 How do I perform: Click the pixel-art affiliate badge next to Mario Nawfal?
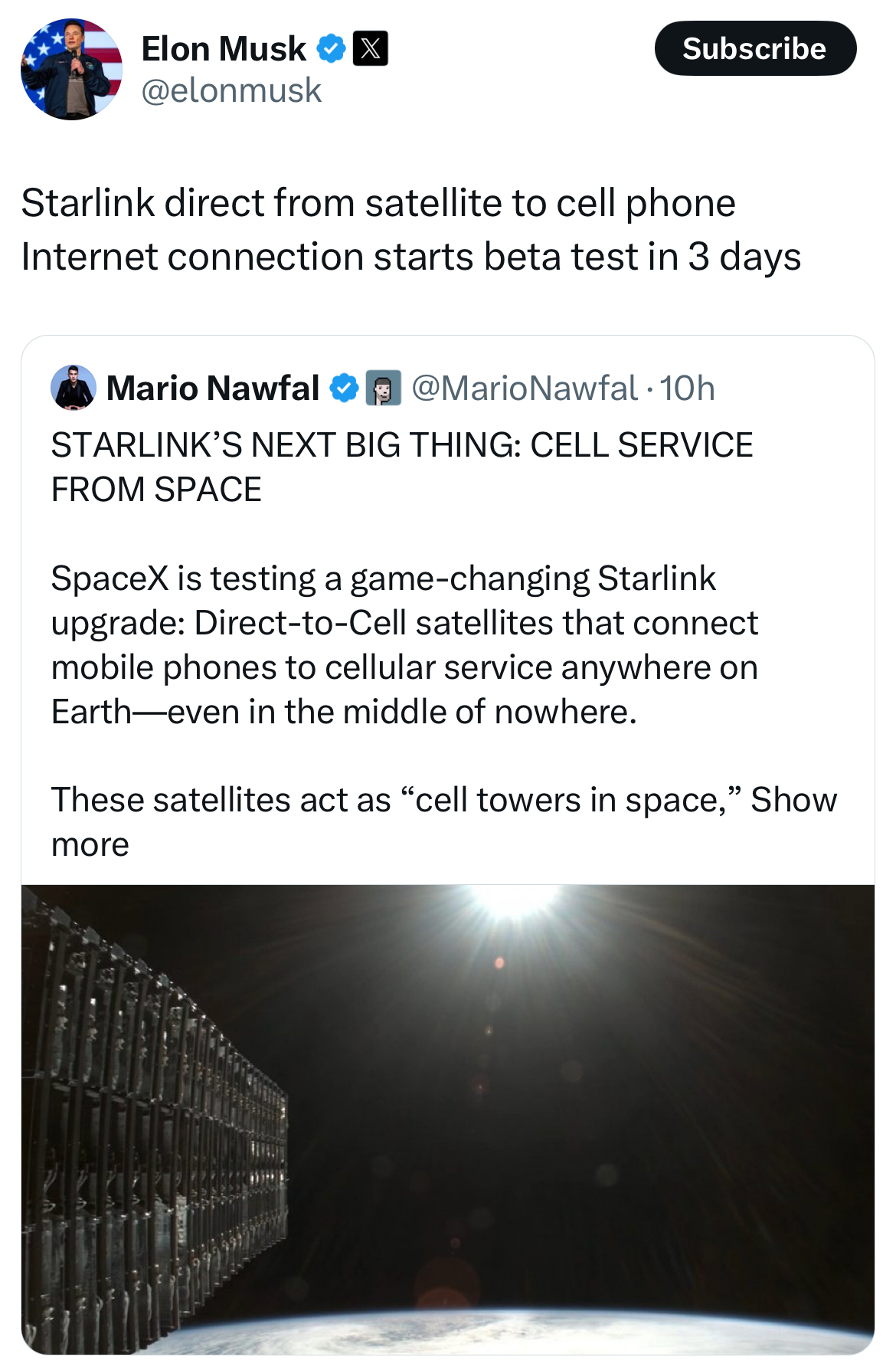click(383, 388)
